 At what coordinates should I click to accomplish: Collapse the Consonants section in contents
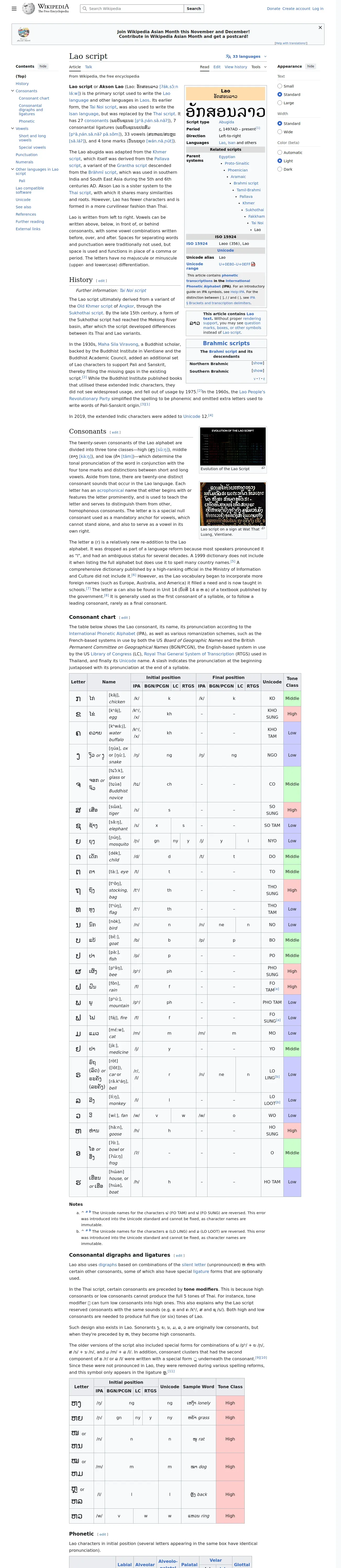pyautogui.click(x=12, y=91)
